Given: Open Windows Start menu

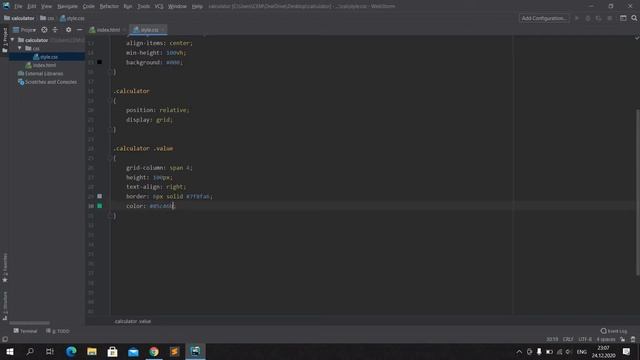Looking at the screenshot, I should 10,351.
